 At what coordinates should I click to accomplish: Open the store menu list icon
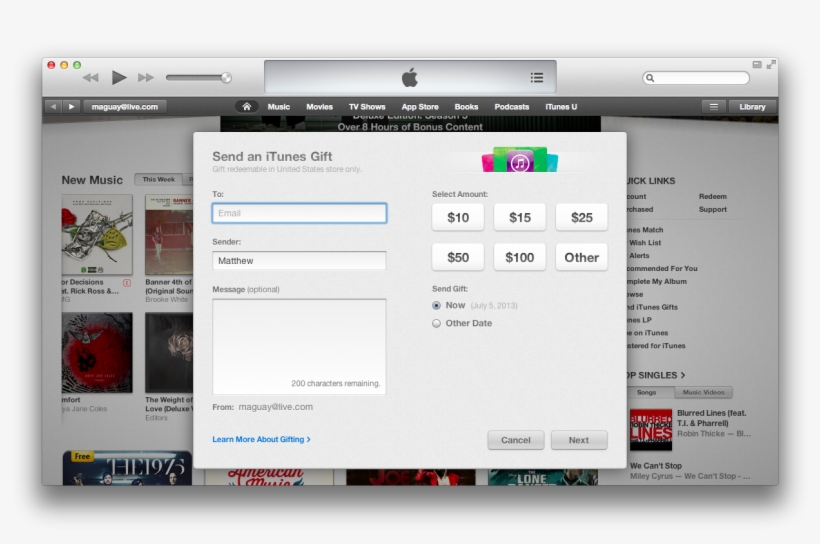point(714,107)
